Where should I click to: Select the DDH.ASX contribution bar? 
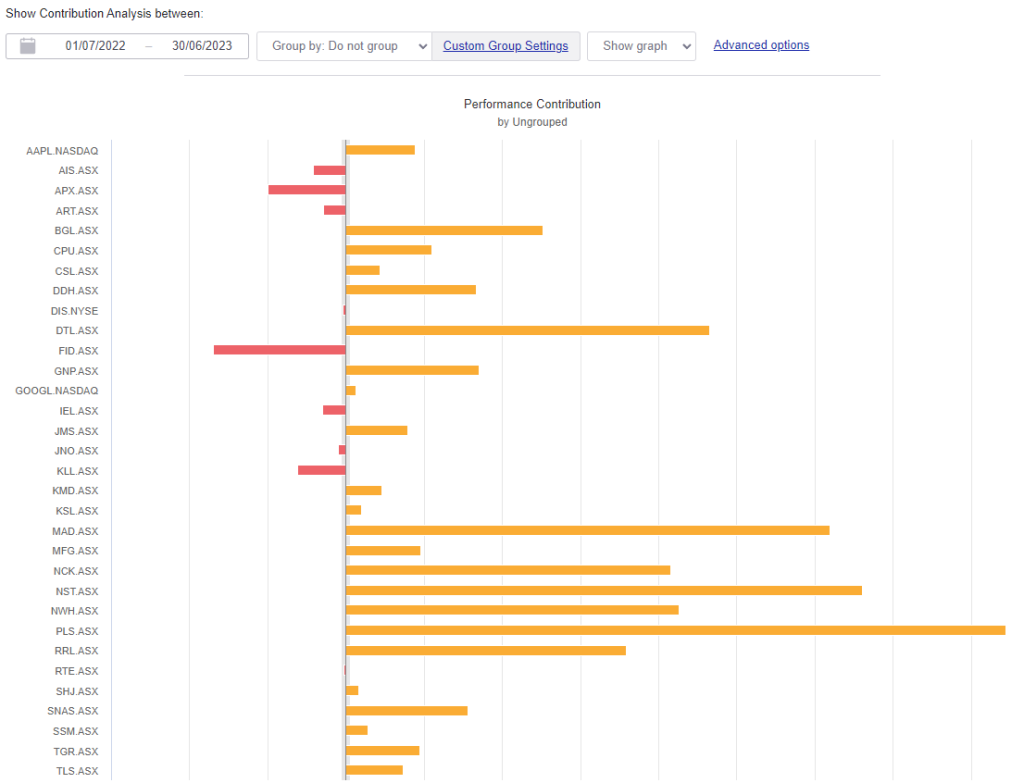tap(411, 290)
